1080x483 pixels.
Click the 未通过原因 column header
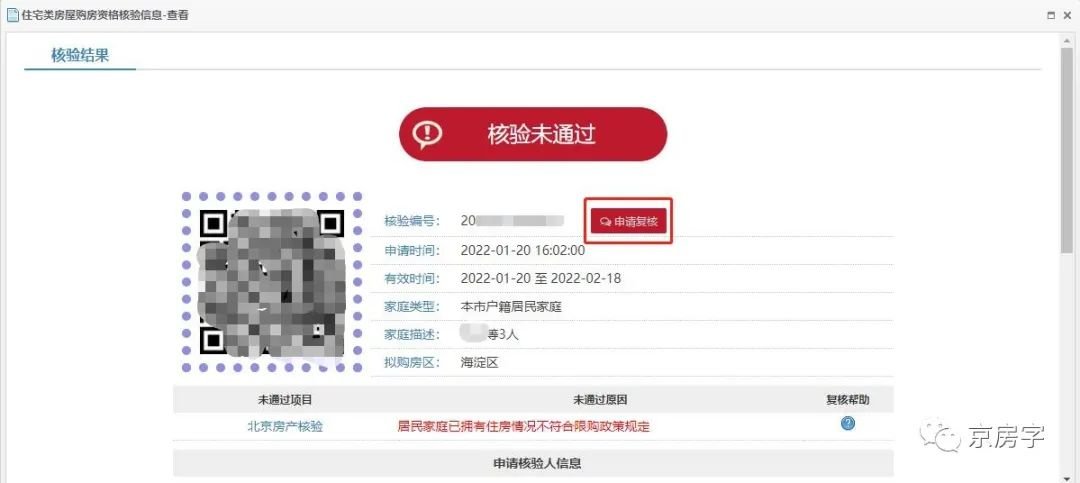pos(600,400)
